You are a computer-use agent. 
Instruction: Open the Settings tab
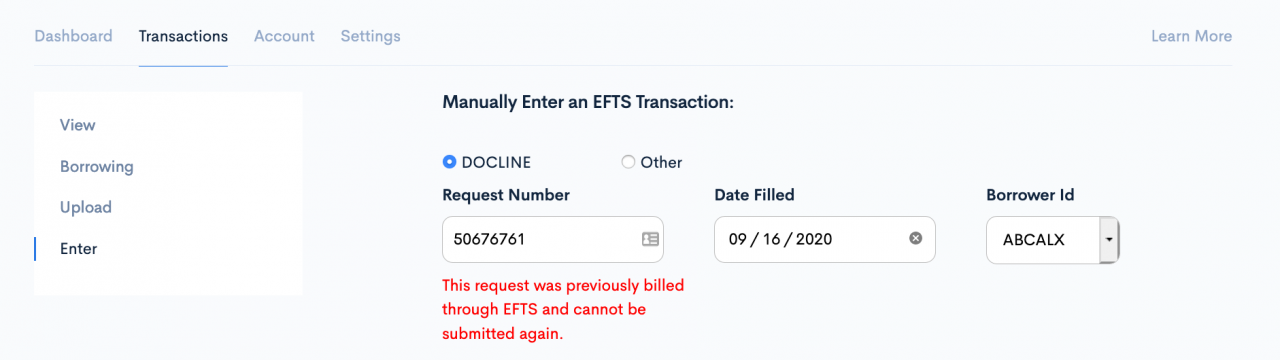pyautogui.click(x=370, y=36)
